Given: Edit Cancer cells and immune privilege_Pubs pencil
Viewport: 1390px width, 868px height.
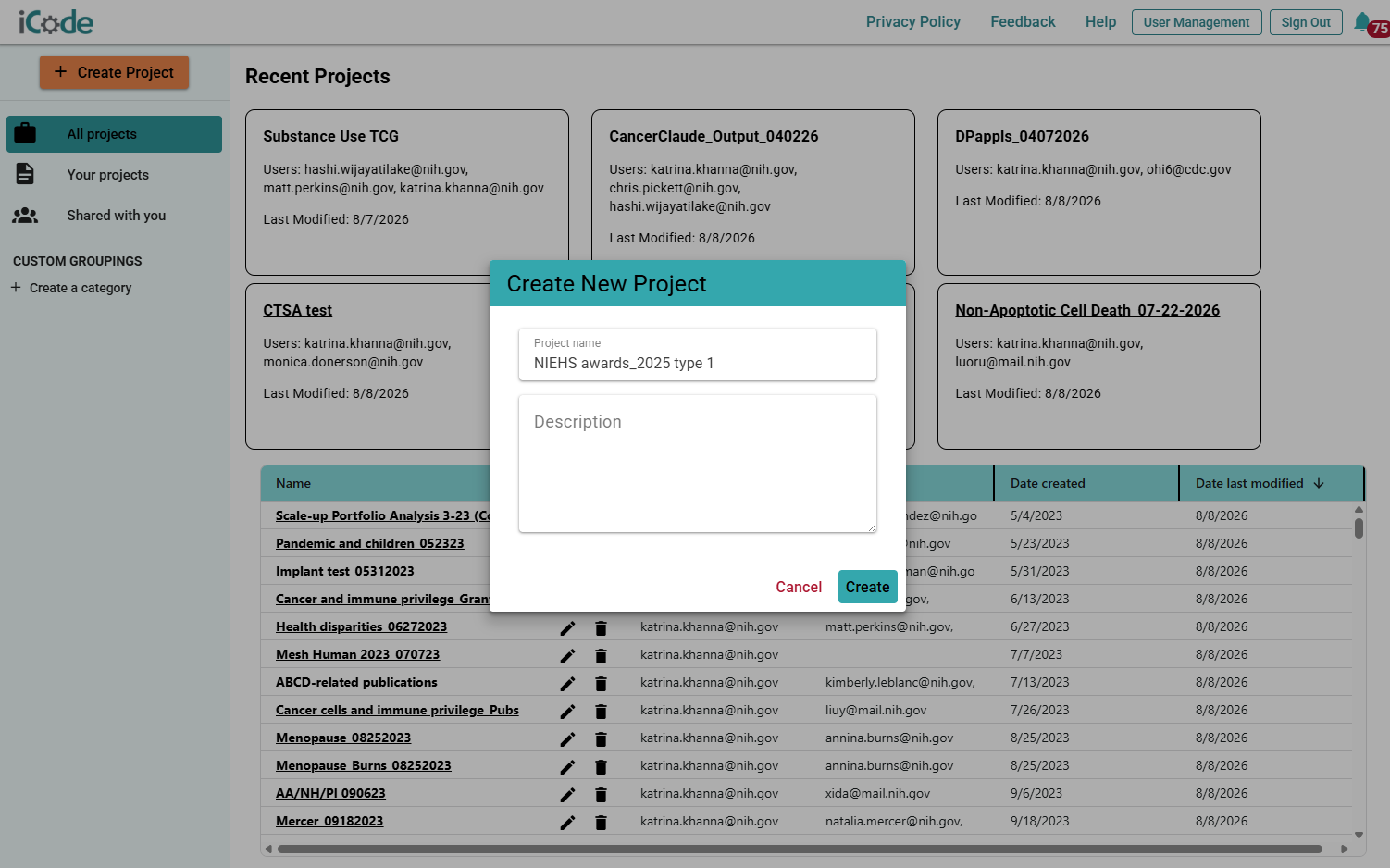Looking at the screenshot, I should point(567,712).
